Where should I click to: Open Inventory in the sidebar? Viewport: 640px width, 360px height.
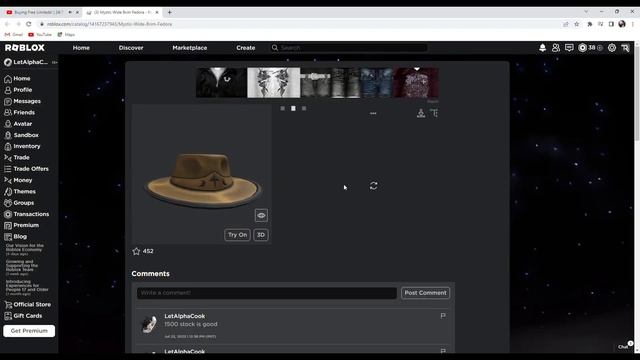[x=22, y=146]
